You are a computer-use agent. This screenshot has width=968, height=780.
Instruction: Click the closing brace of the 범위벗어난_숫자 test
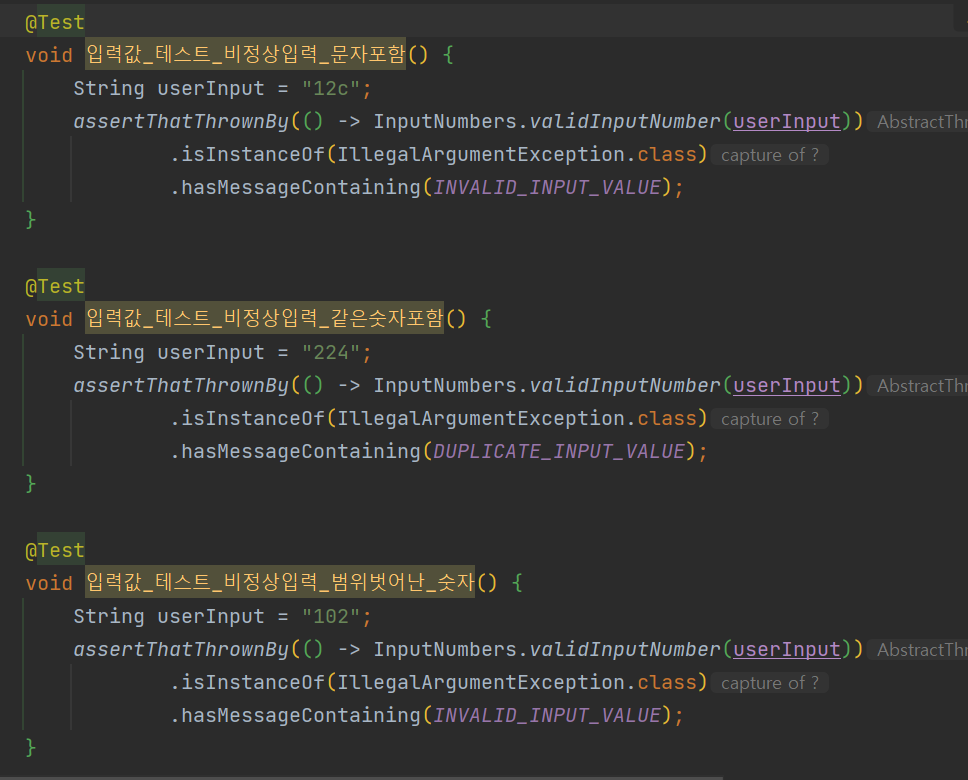click(30, 748)
